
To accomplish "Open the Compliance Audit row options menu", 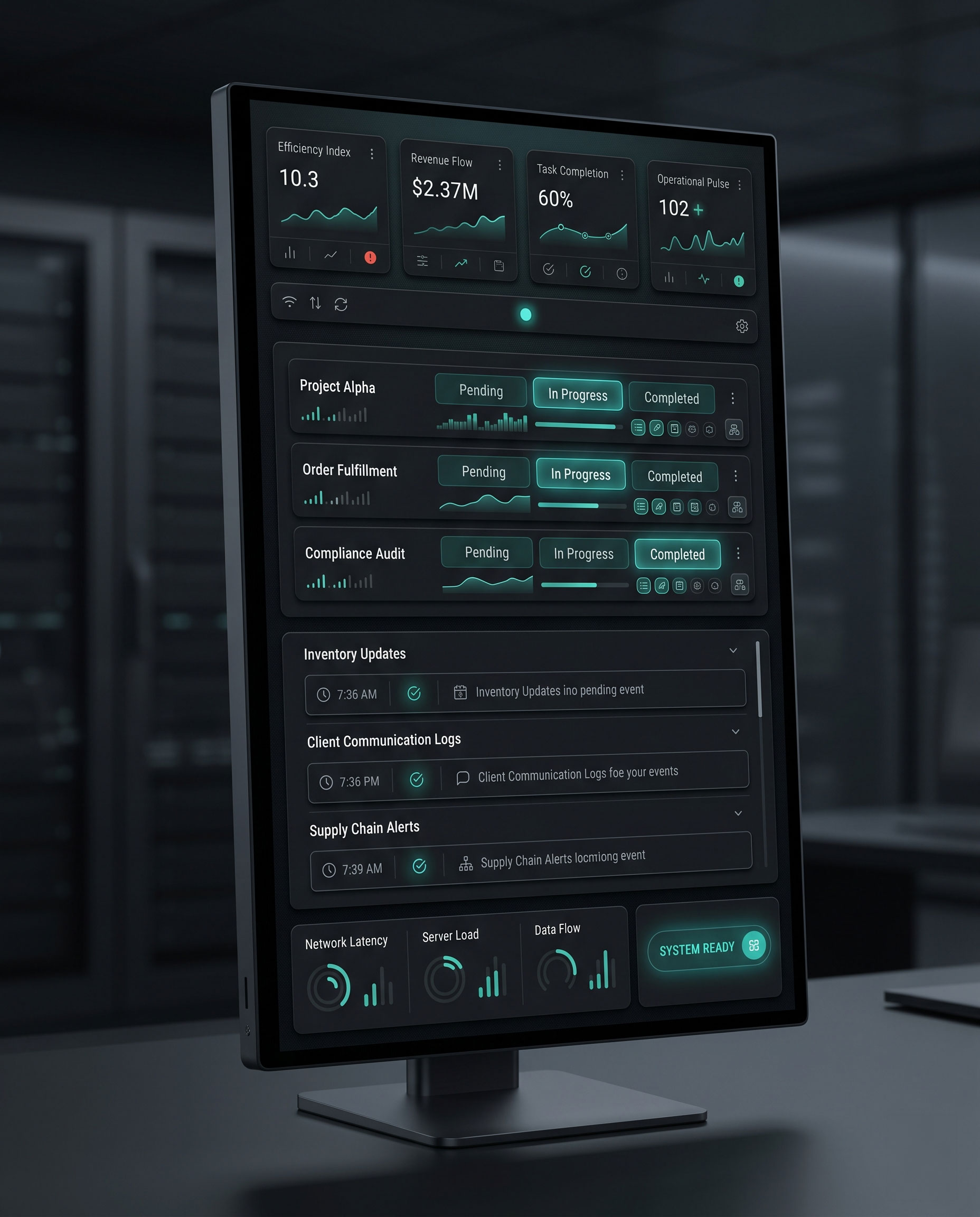I will point(738,554).
